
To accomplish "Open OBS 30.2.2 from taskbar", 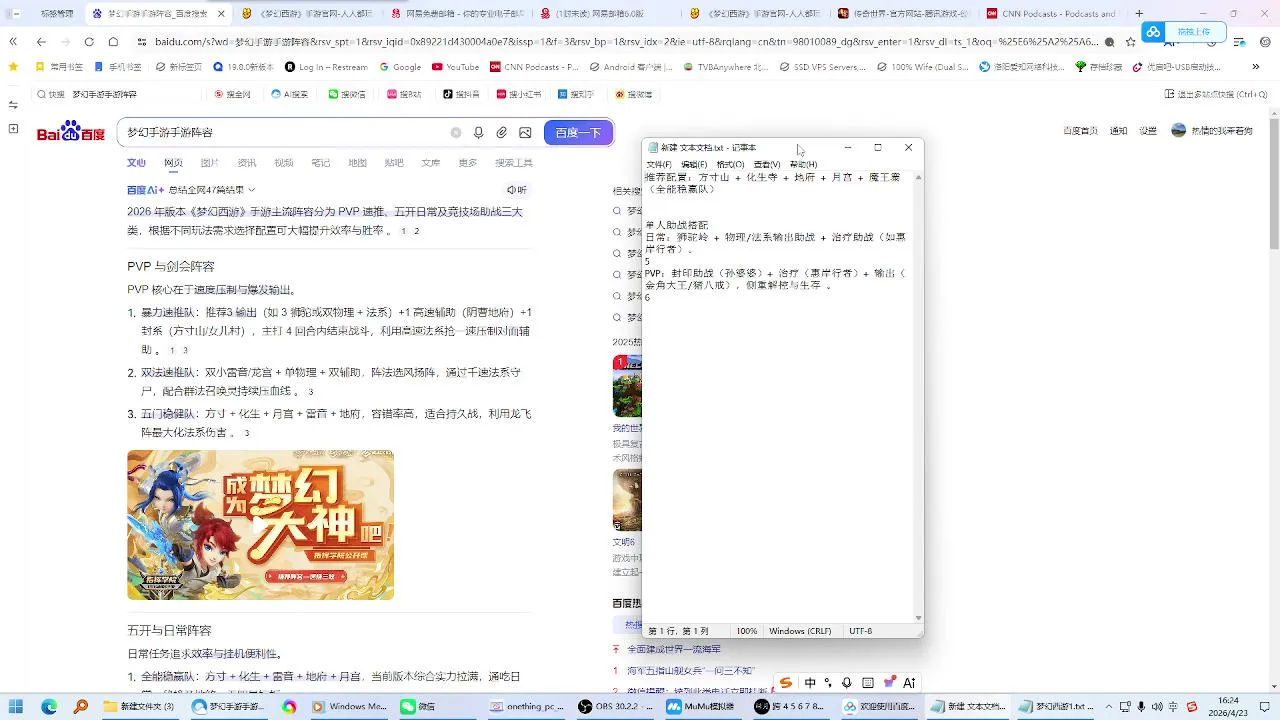I will (615, 707).
